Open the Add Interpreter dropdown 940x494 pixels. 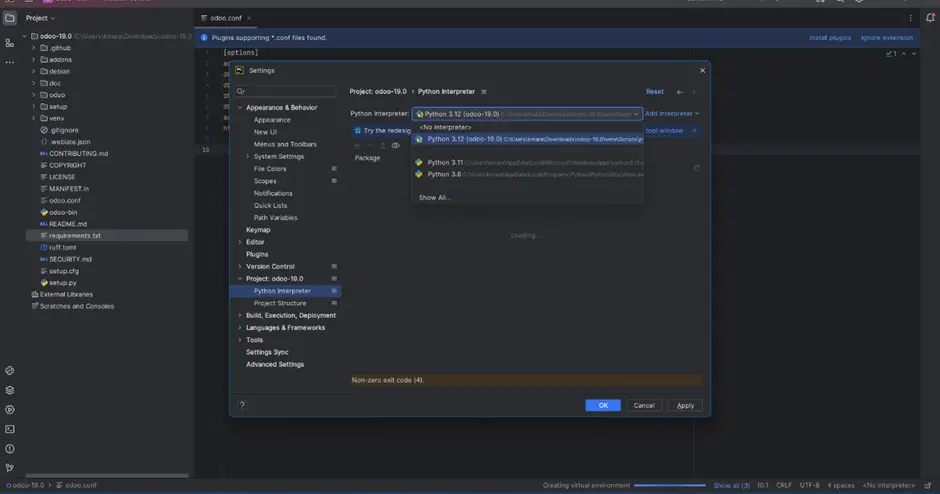(672, 113)
